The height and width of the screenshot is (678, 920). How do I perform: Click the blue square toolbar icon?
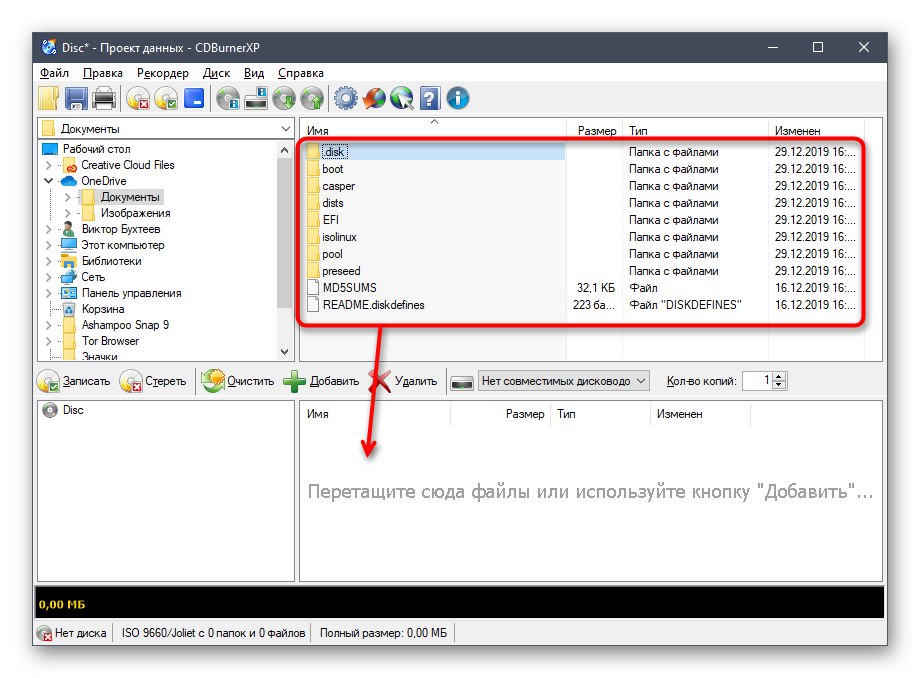point(194,98)
